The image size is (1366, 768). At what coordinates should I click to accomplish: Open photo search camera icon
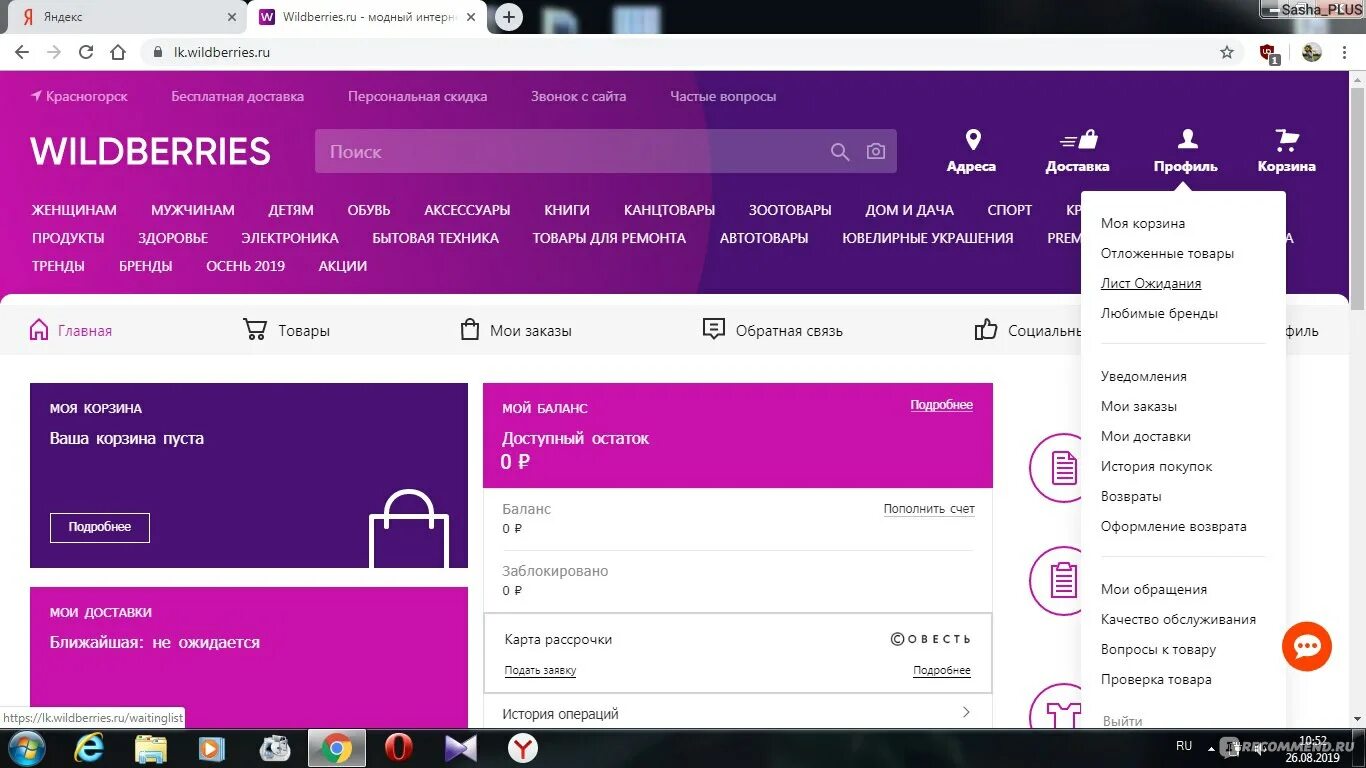pyautogui.click(x=876, y=151)
